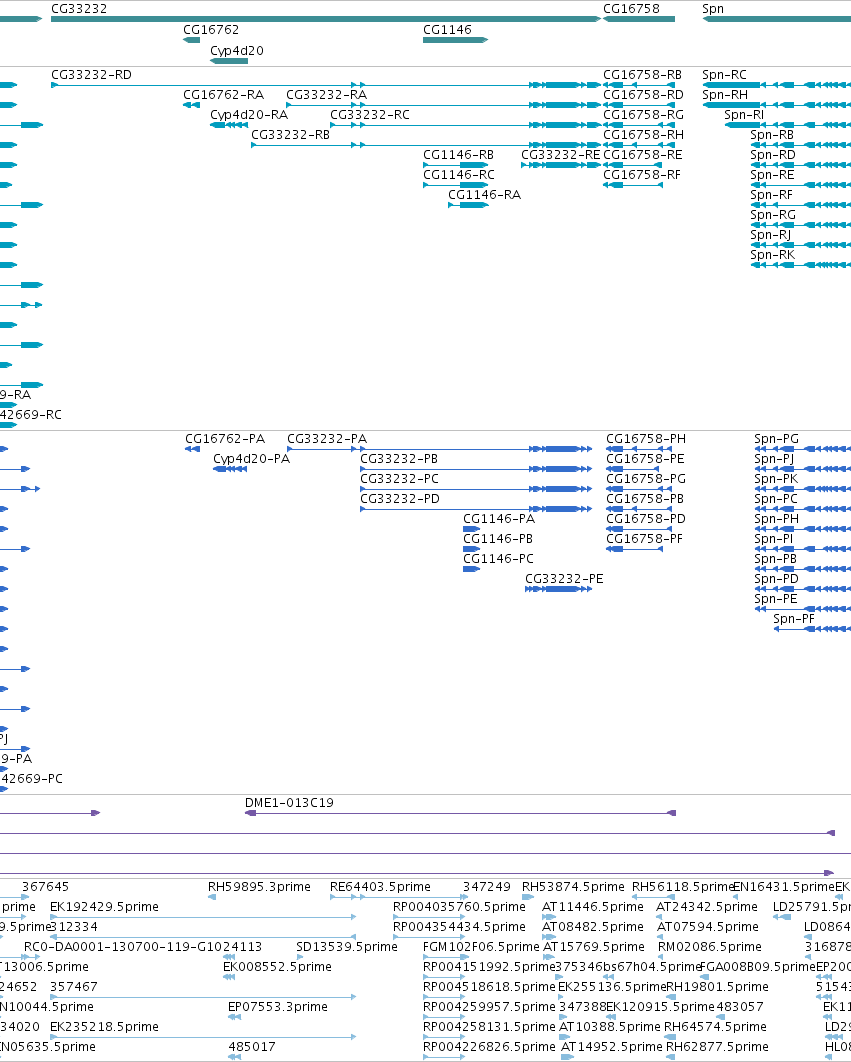This screenshot has height=1062, width=851.
Task: Click protein CG16758-PH
Action: point(646,439)
